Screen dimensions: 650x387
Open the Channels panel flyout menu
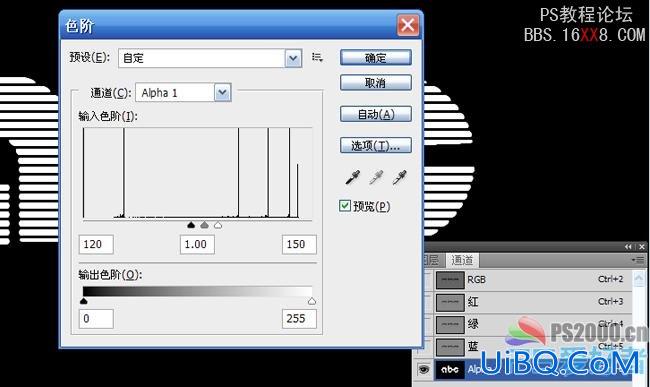click(638, 260)
